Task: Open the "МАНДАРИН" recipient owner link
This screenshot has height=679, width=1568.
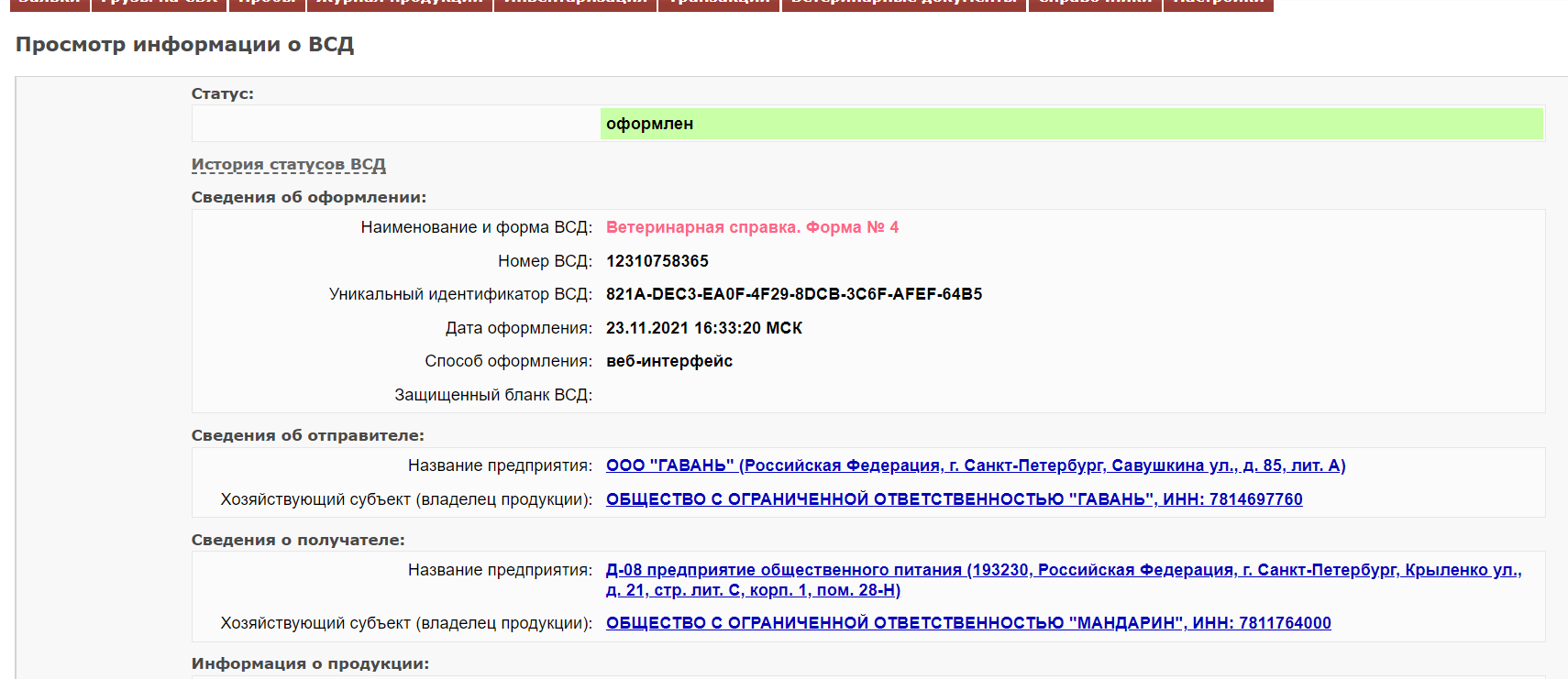Action: [x=967, y=623]
